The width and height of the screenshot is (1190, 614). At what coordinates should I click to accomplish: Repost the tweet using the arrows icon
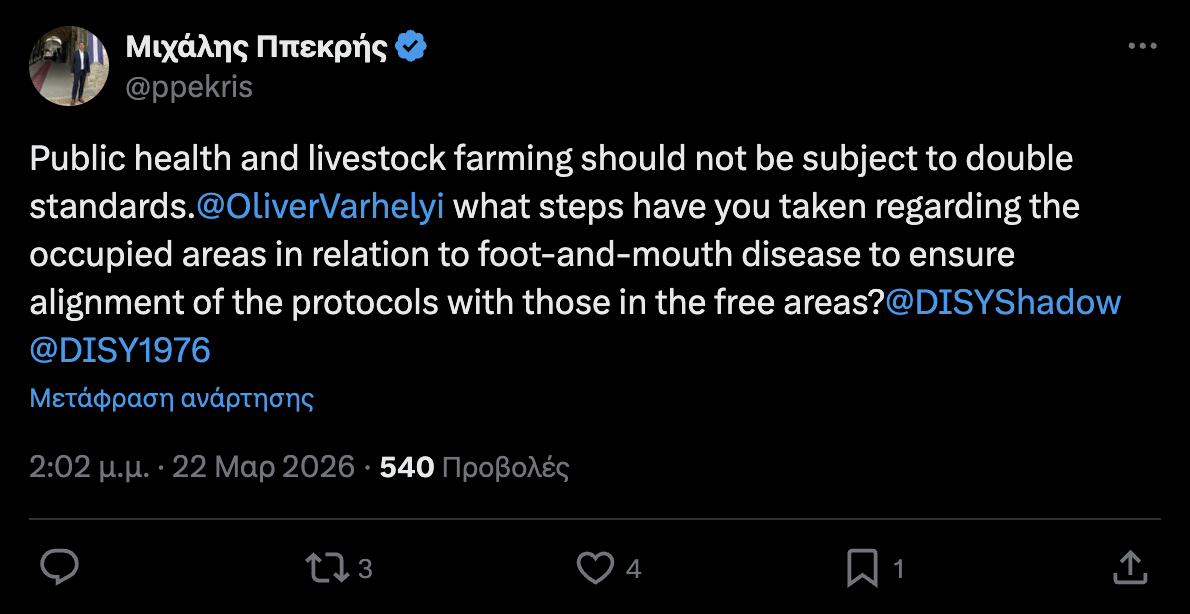(x=325, y=568)
